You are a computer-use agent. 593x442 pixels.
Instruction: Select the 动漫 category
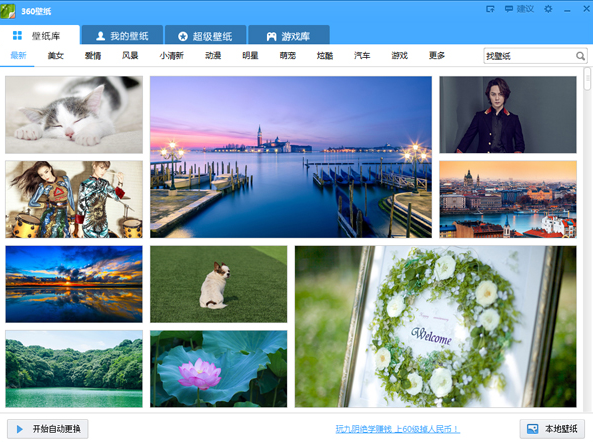click(x=213, y=56)
